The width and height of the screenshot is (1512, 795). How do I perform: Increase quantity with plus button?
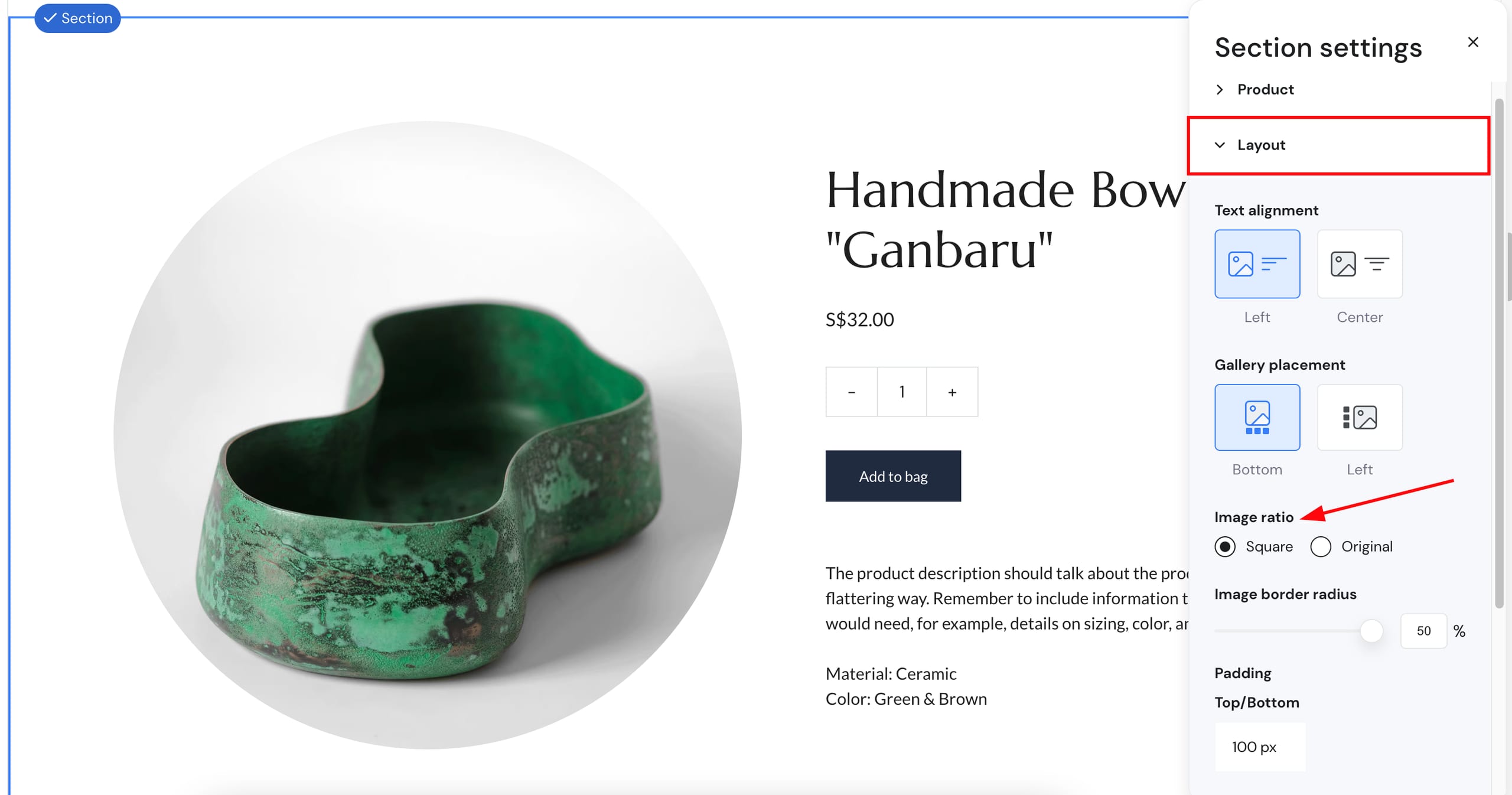[952, 392]
